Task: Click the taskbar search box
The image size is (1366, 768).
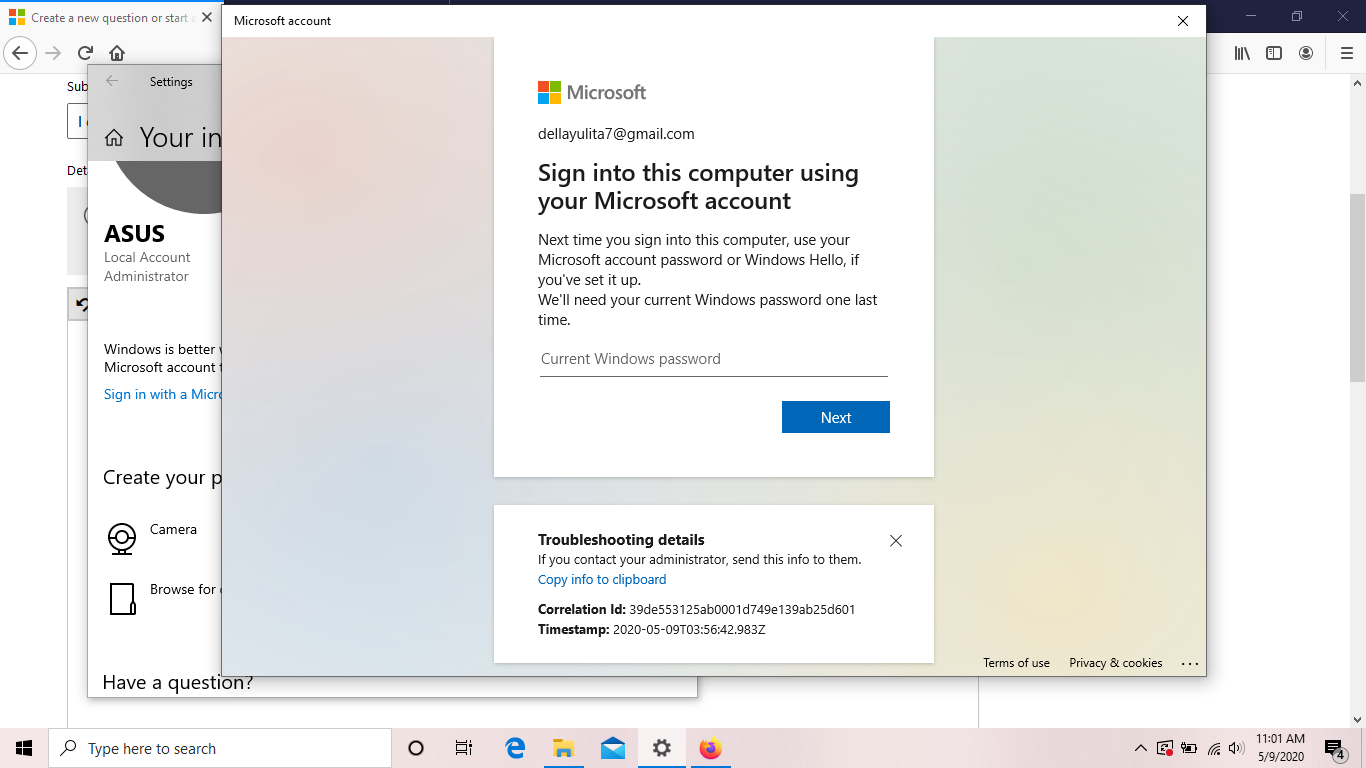Action: point(220,748)
